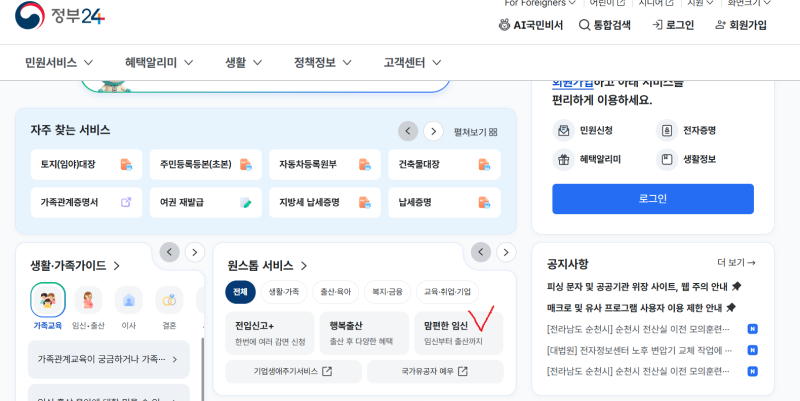Expand the 고객센터 menu
Screen dimensions: 800x401
pyautogui.click(x=412, y=63)
